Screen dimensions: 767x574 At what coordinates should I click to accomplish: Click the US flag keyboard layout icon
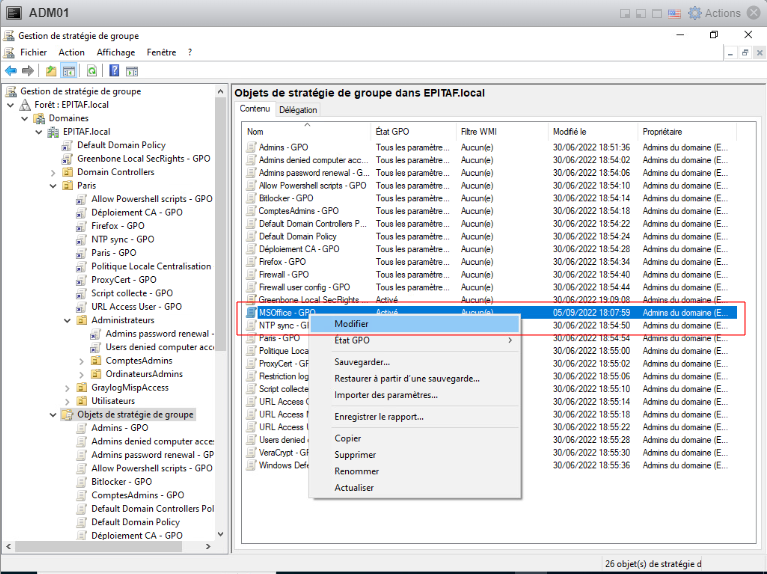(674, 13)
